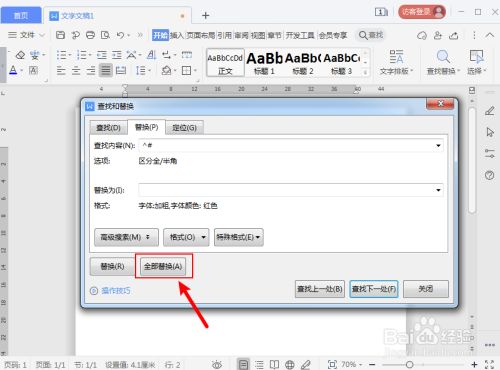Align text left in paragraph toolbar
This screenshot has width=500, height=370.
pyautogui.click(x=61, y=70)
